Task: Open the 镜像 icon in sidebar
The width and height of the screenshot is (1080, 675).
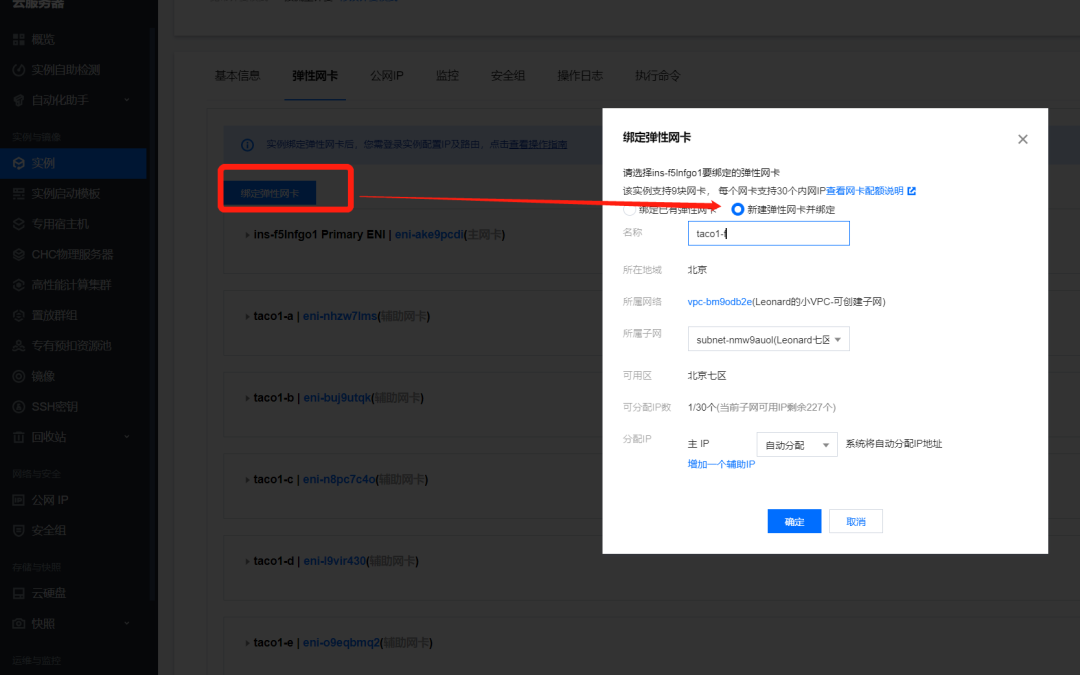Action: pos(19,376)
